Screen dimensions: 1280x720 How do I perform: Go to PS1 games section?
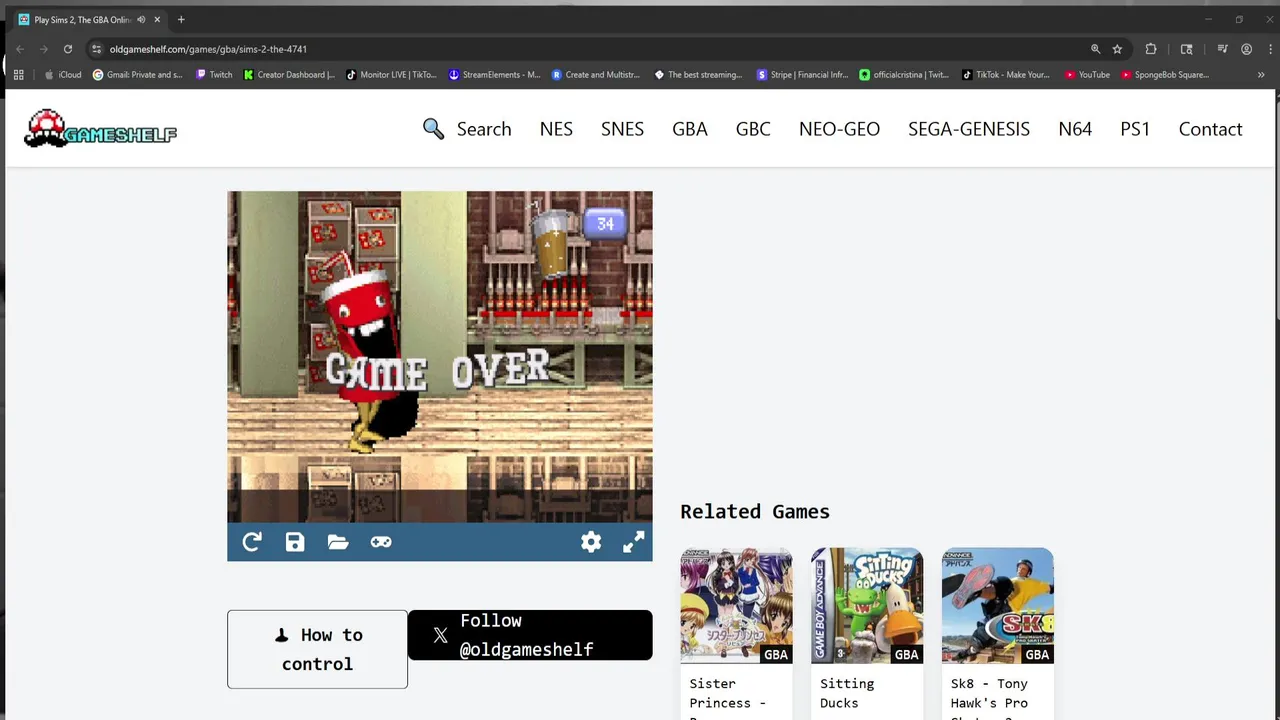click(1135, 129)
